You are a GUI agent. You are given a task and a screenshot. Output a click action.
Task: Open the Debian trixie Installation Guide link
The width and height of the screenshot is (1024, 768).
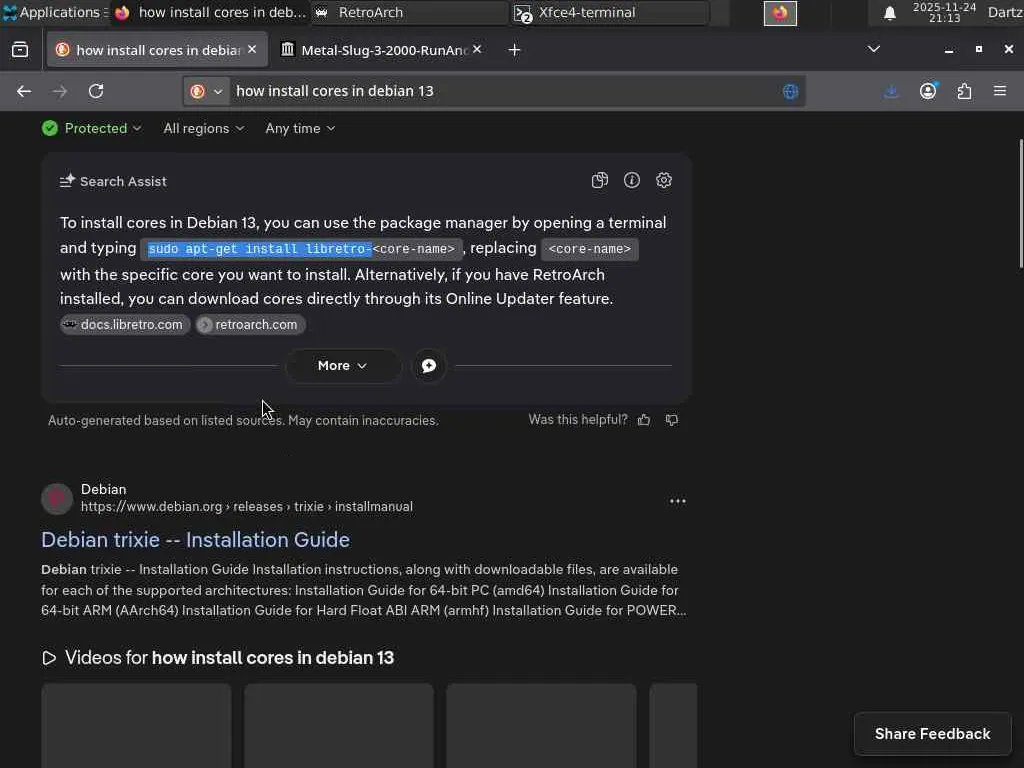click(x=195, y=540)
